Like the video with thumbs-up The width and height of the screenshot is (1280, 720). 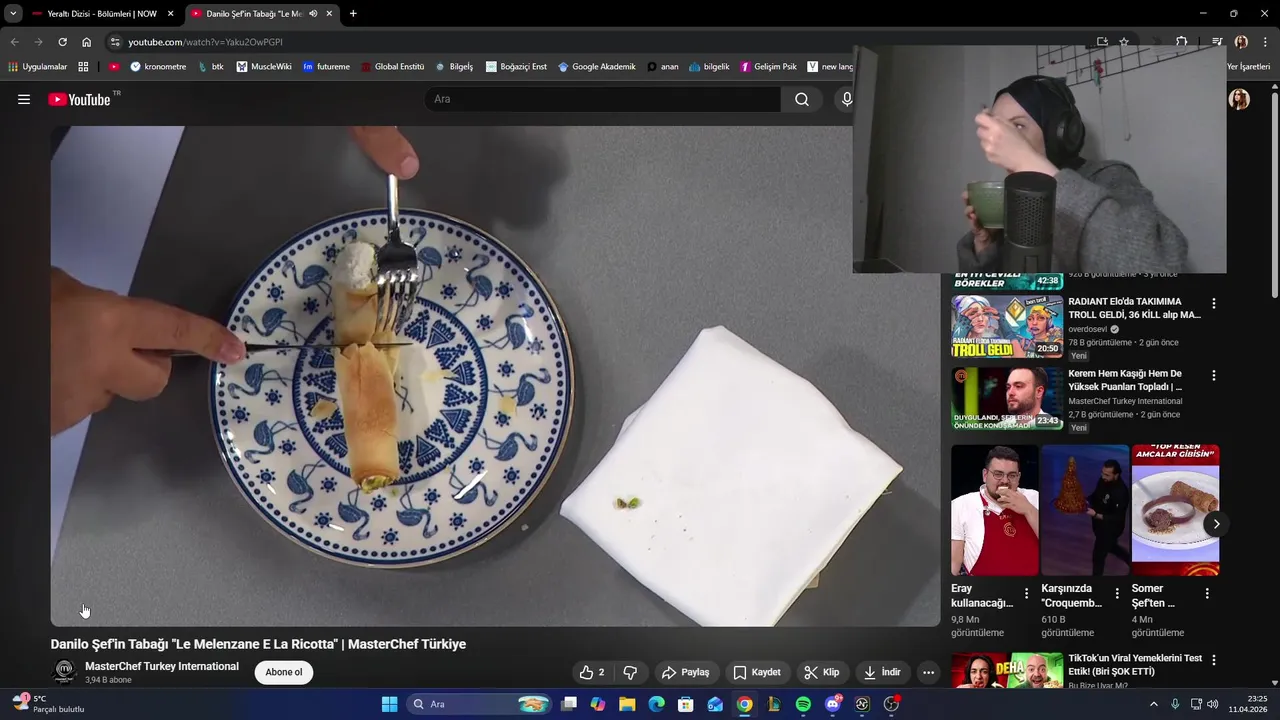[593, 672]
